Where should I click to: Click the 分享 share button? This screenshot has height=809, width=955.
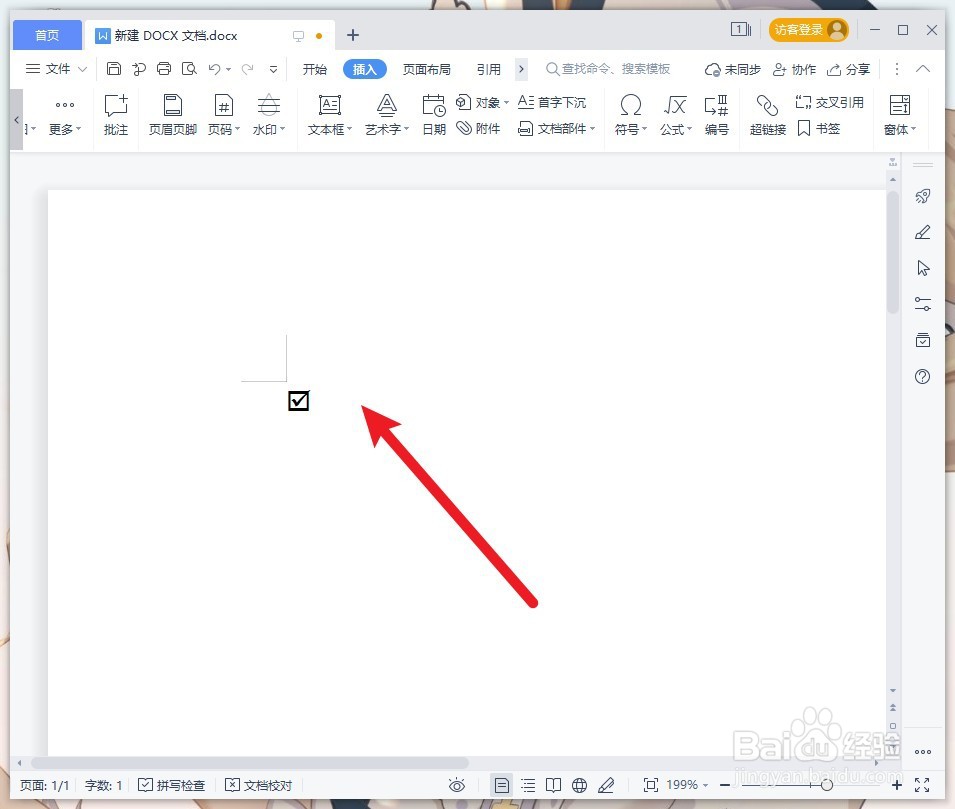[849, 69]
